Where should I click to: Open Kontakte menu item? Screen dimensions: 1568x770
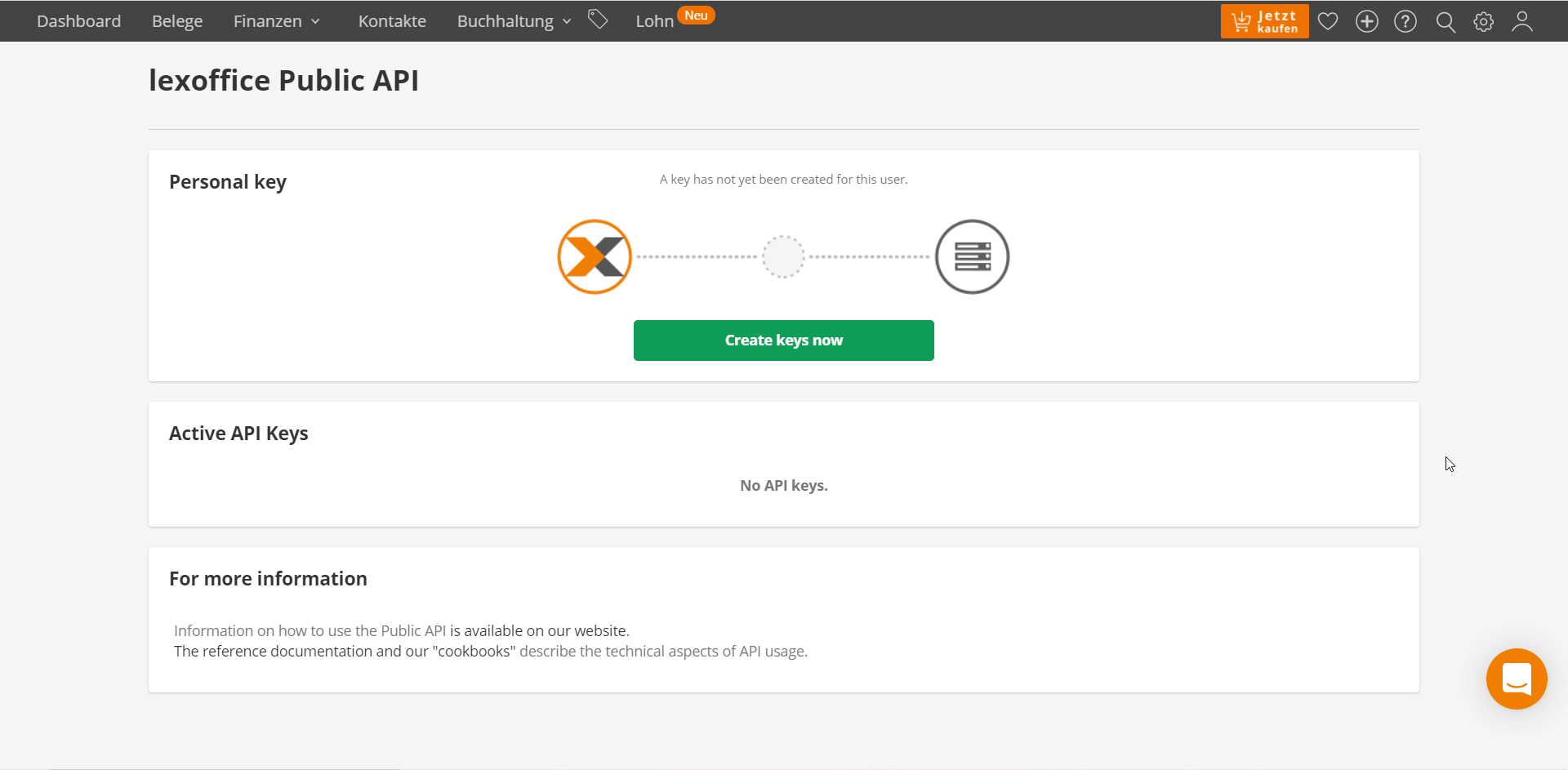click(x=392, y=21)
